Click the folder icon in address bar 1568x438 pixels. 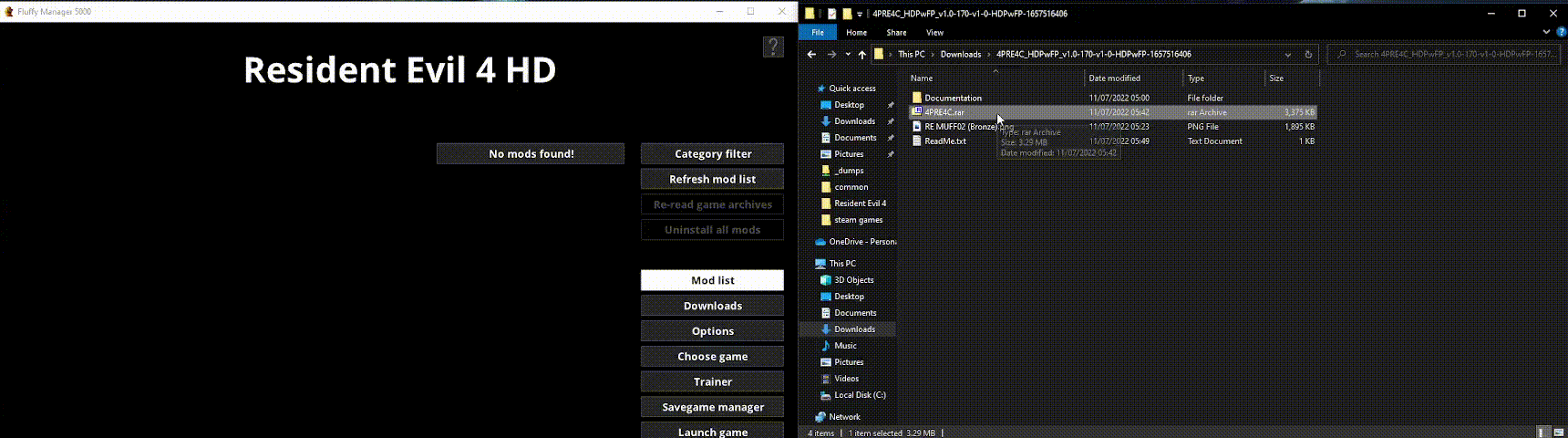pyautogui.click(x=879, y=54)
